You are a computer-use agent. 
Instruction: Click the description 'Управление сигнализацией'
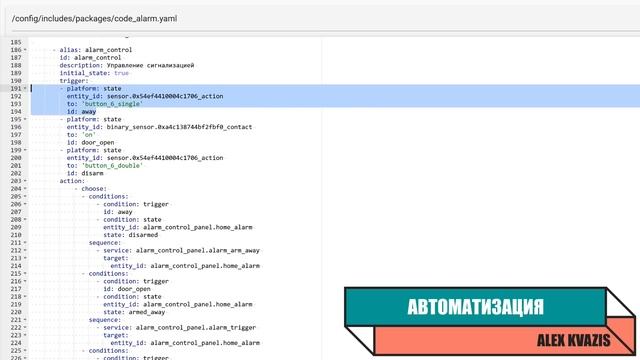pyautogui.click(x=150, y=65)
